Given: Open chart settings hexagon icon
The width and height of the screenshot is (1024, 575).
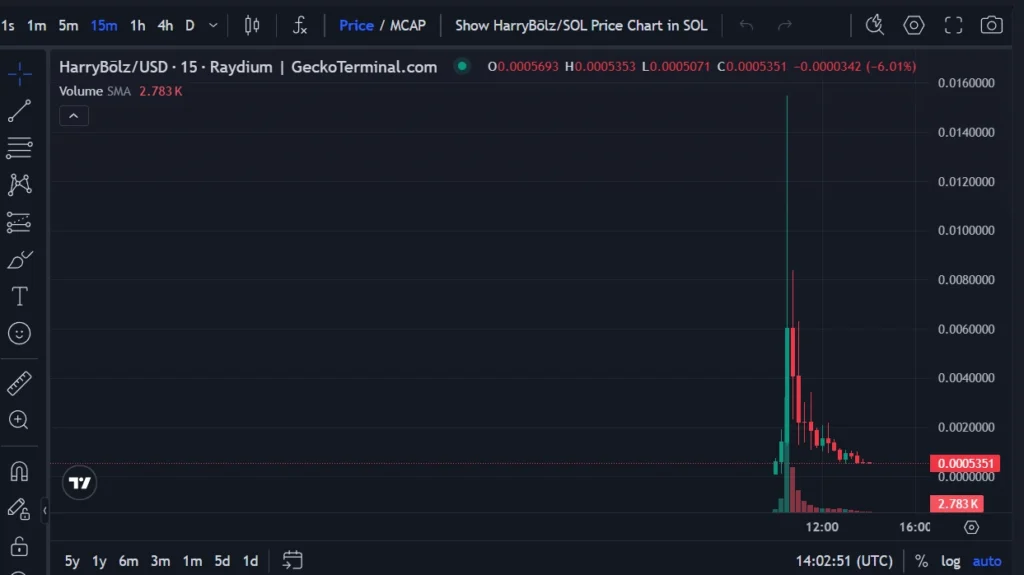Looking at the screenshot, I should pos(914,25).
